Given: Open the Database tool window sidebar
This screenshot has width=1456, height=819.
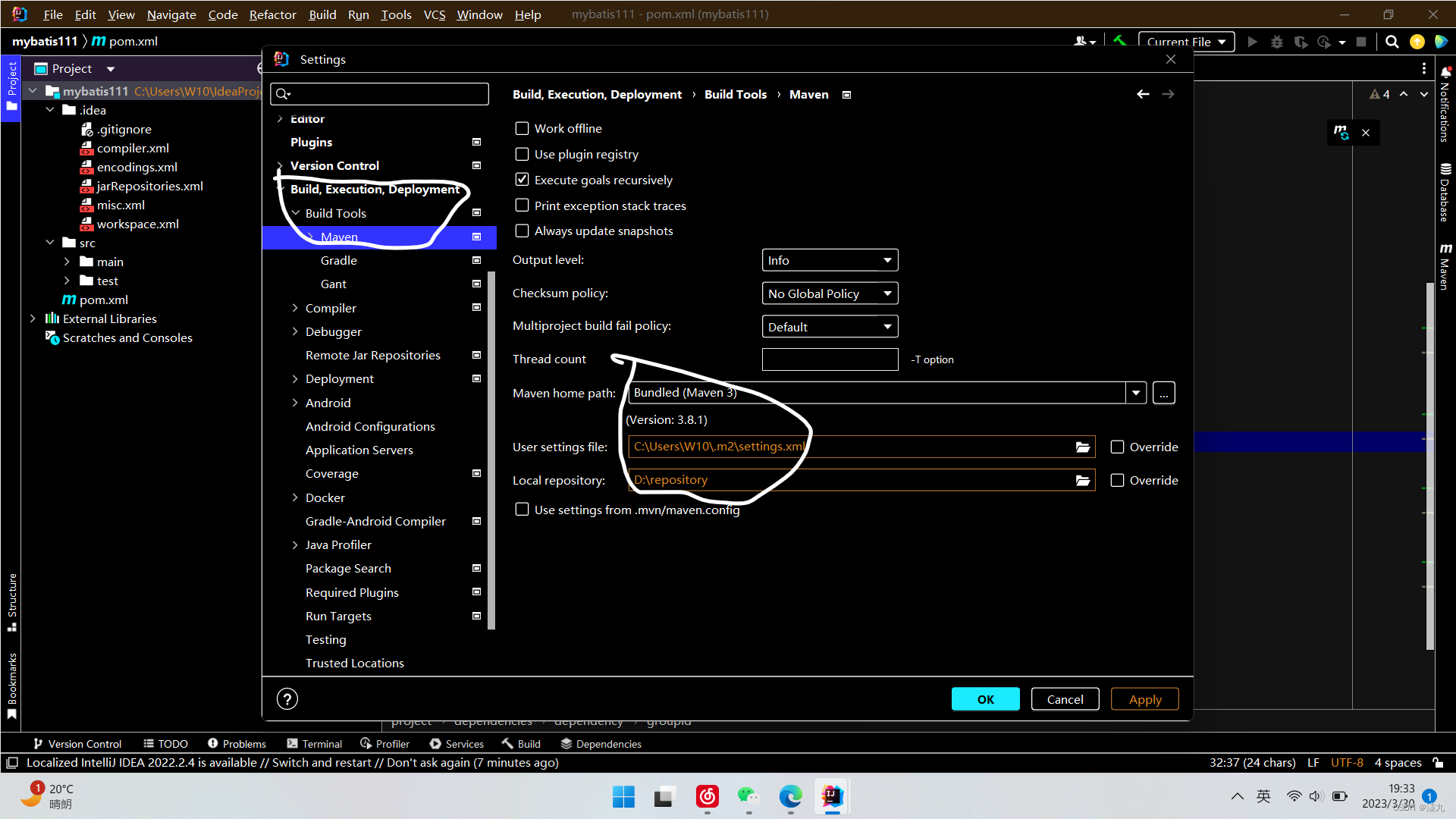Looking at the screenshot, I should (x=1445, y=193).
